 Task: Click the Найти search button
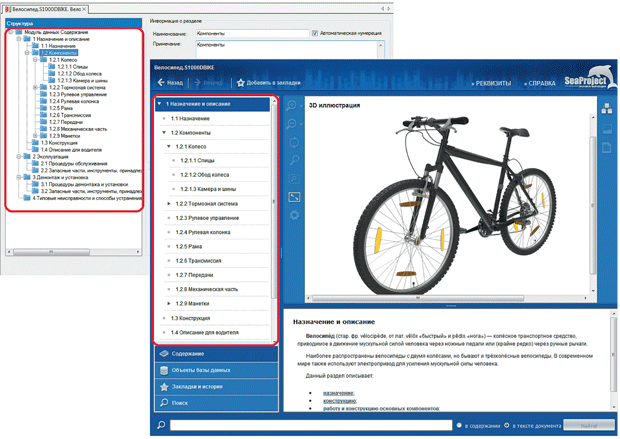point(589,426)
